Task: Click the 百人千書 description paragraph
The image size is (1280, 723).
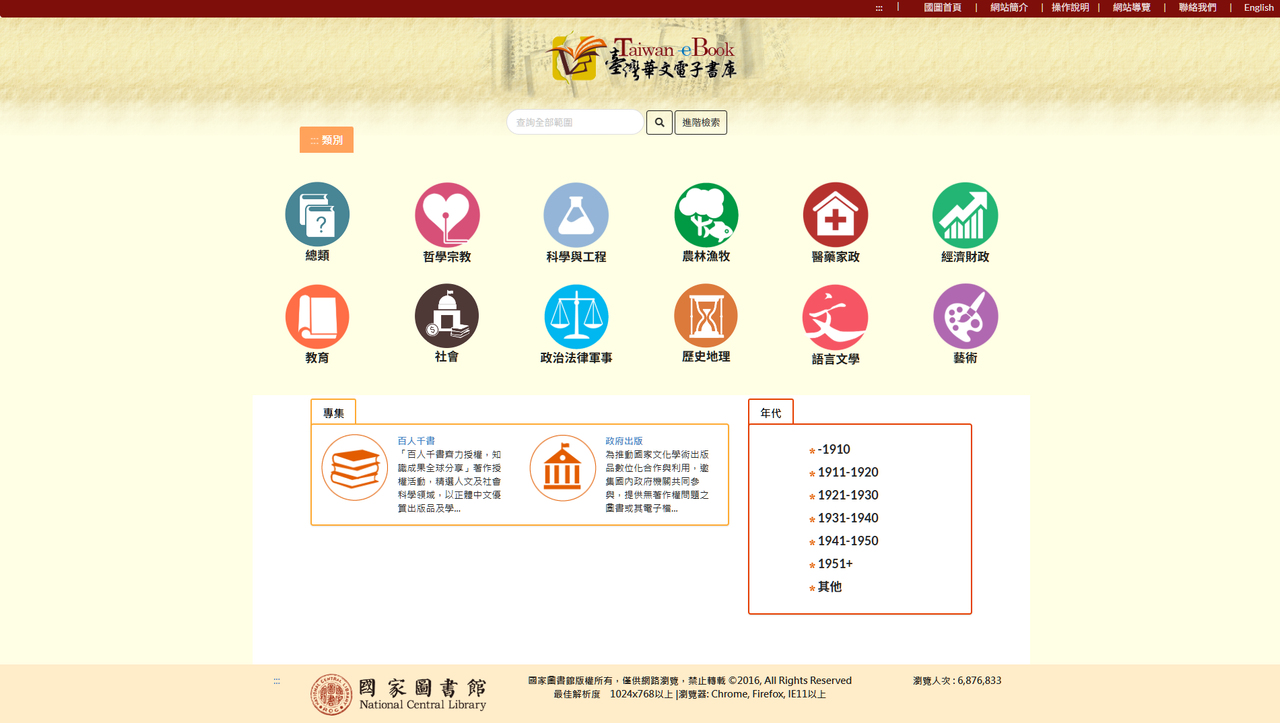Action: tap(450, 481)
